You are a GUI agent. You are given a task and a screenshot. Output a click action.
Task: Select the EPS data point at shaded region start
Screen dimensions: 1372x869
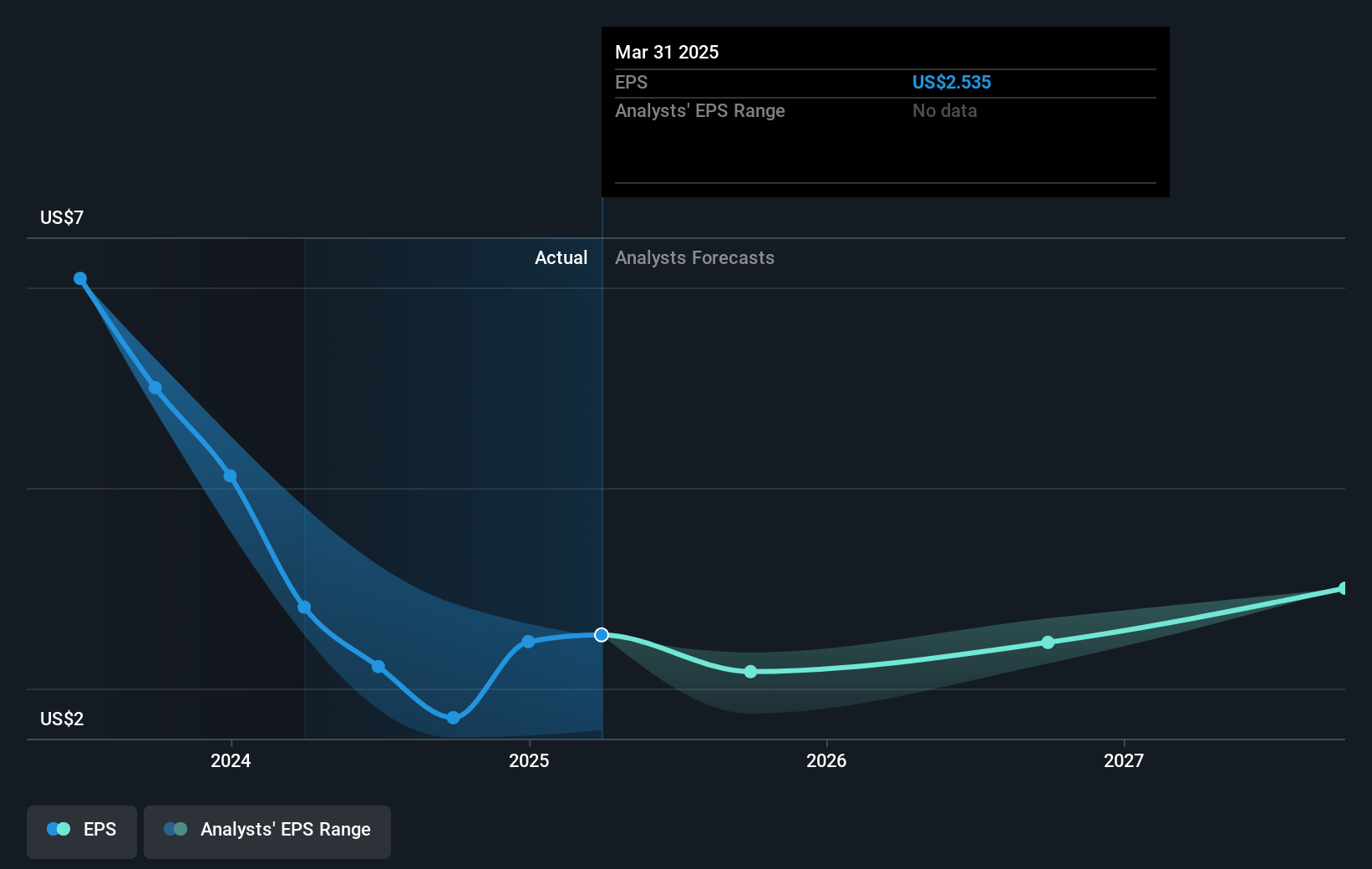[x=304, y=607]
